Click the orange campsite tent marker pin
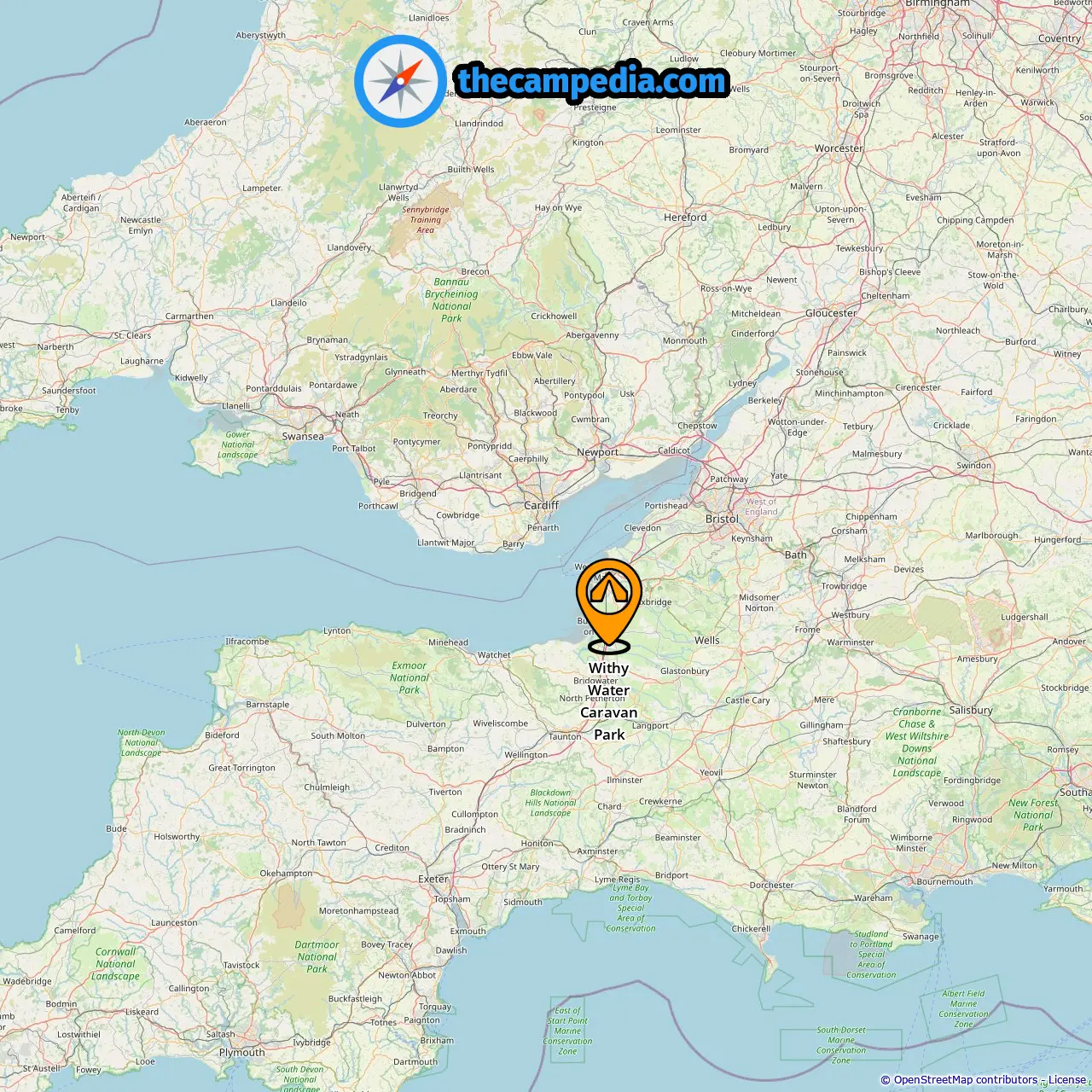The image size is (1092, 1092). (609, 604)
